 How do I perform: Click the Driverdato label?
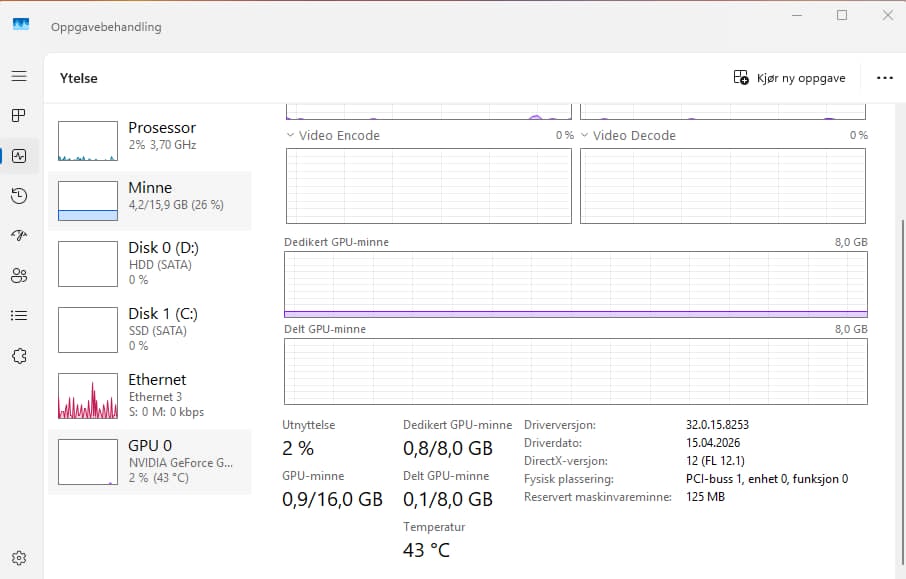click(552, 443)
